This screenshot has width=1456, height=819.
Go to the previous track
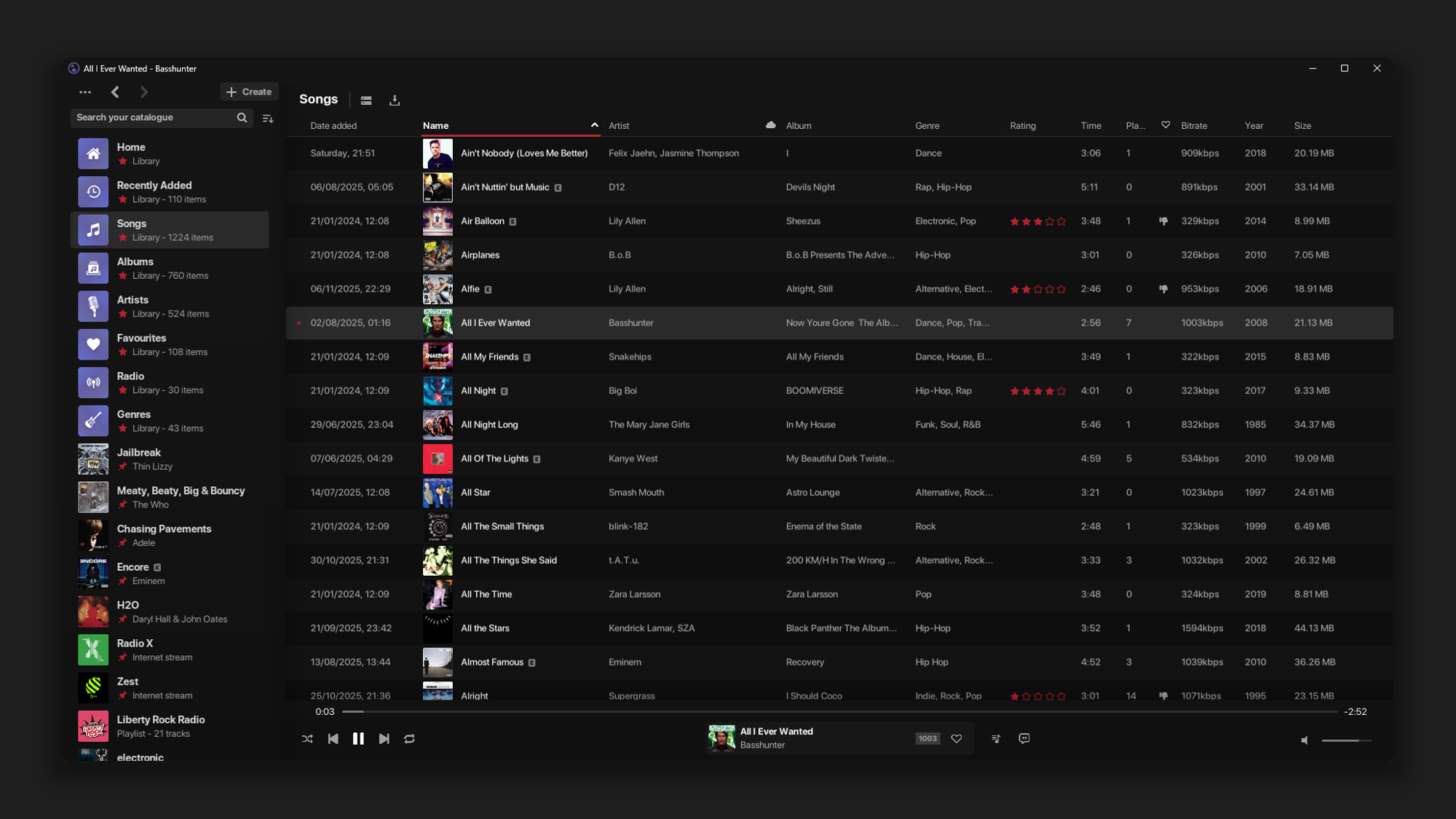pyautogui.click(x=333, y=738)
